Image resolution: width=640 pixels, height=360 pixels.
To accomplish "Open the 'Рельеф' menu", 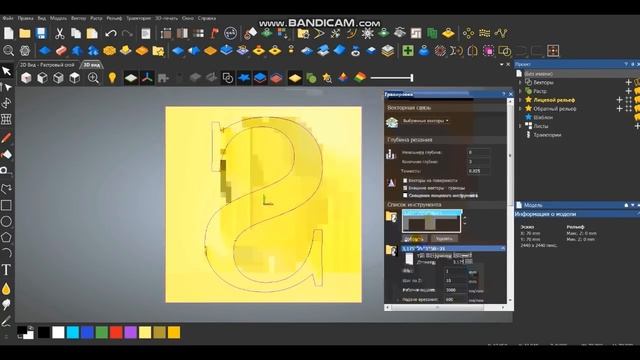I will click(114, 18).
